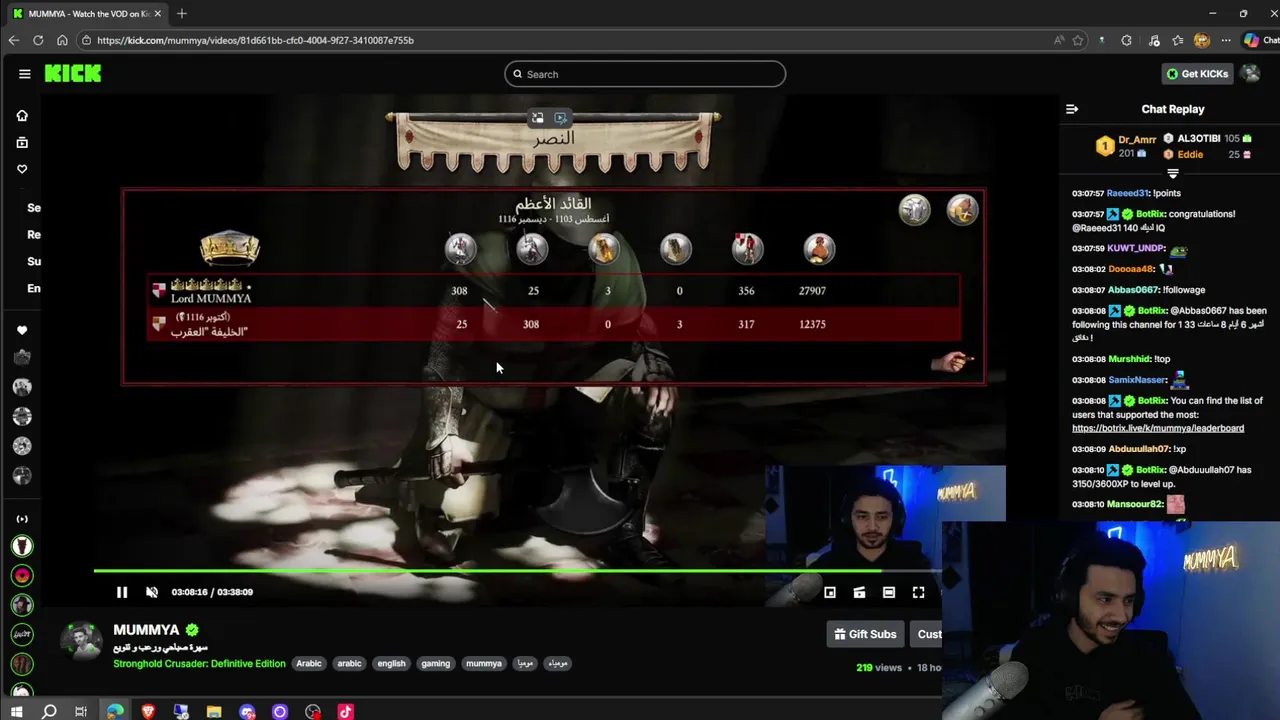Open a new browser tab
This screenshot has height=720, width=1280.
182,14
